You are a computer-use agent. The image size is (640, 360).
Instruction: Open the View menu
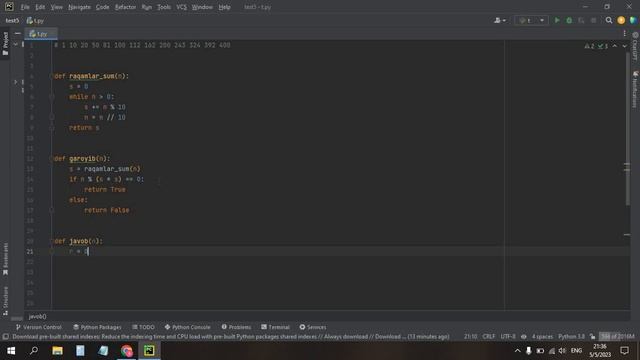click(56, 7)
